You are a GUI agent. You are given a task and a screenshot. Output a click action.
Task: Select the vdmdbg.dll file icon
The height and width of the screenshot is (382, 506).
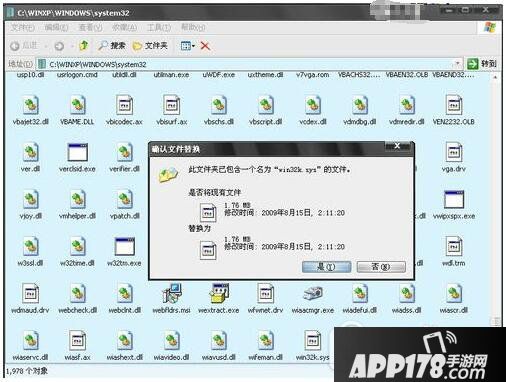pyautogui.click(x=360, y=105)
